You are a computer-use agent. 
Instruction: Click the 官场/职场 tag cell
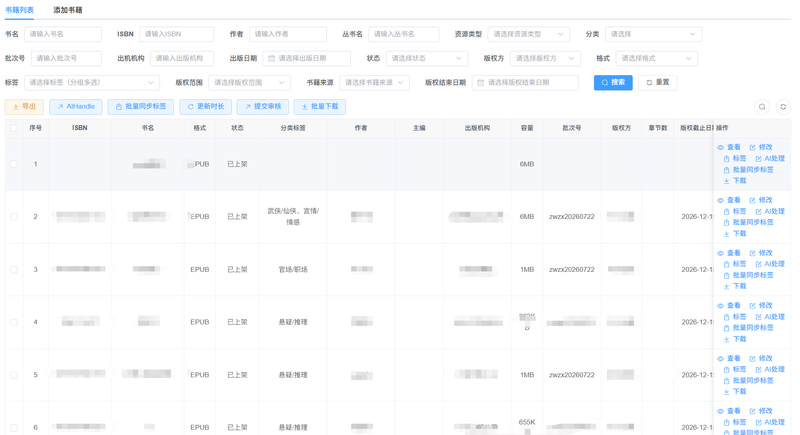[x=293, y=270]
